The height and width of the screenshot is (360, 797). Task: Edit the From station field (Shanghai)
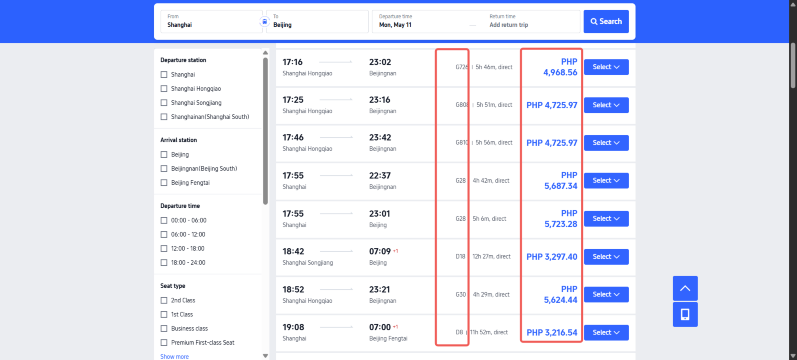tap(212, 21)
